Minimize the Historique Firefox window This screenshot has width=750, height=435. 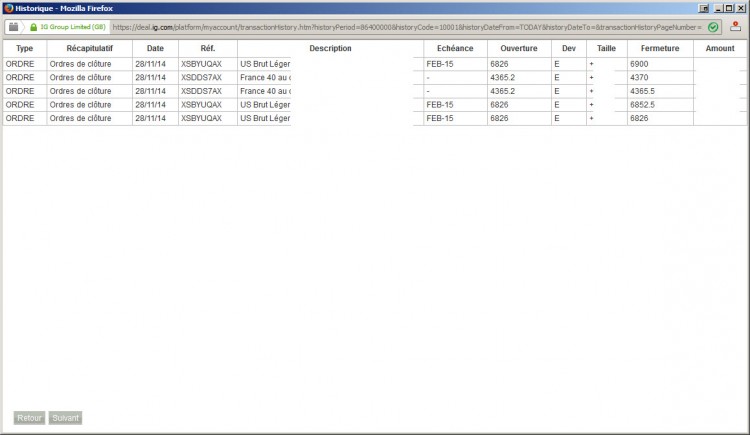[x=718, y=8]
